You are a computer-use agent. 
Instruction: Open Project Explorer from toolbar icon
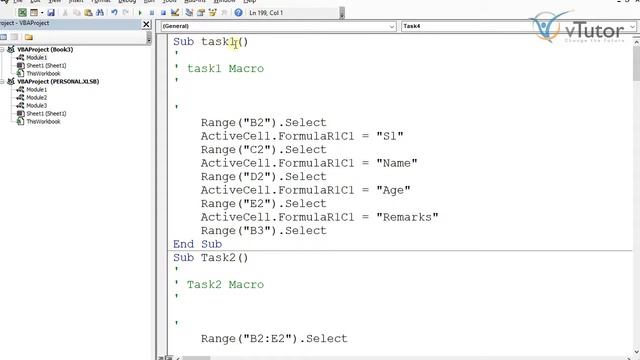coord(189,13)
